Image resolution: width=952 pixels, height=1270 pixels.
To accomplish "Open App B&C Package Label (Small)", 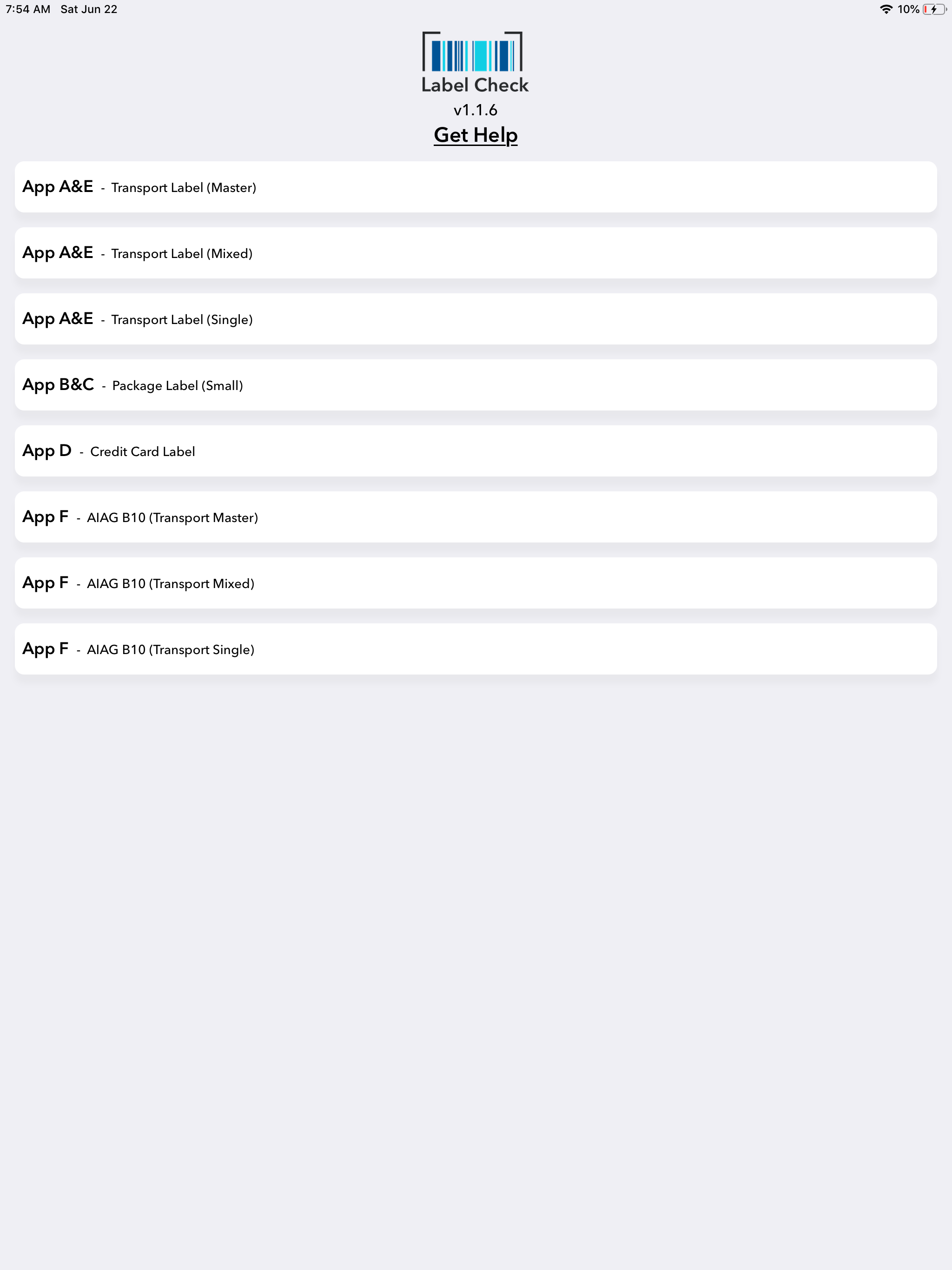I will pyautogui.click(x=476, y=385).
